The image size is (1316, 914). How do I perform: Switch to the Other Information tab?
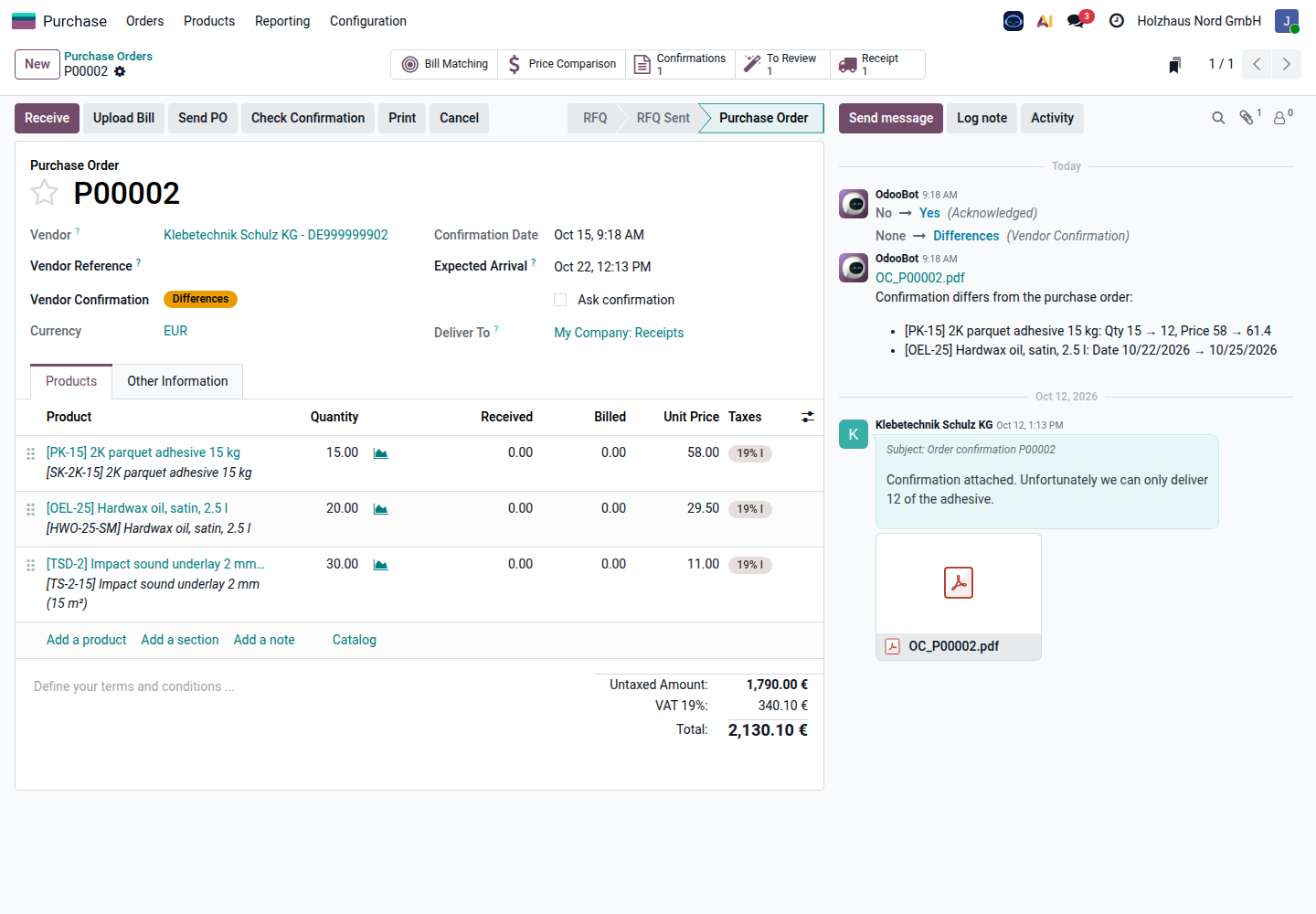[x=177, y=381]
